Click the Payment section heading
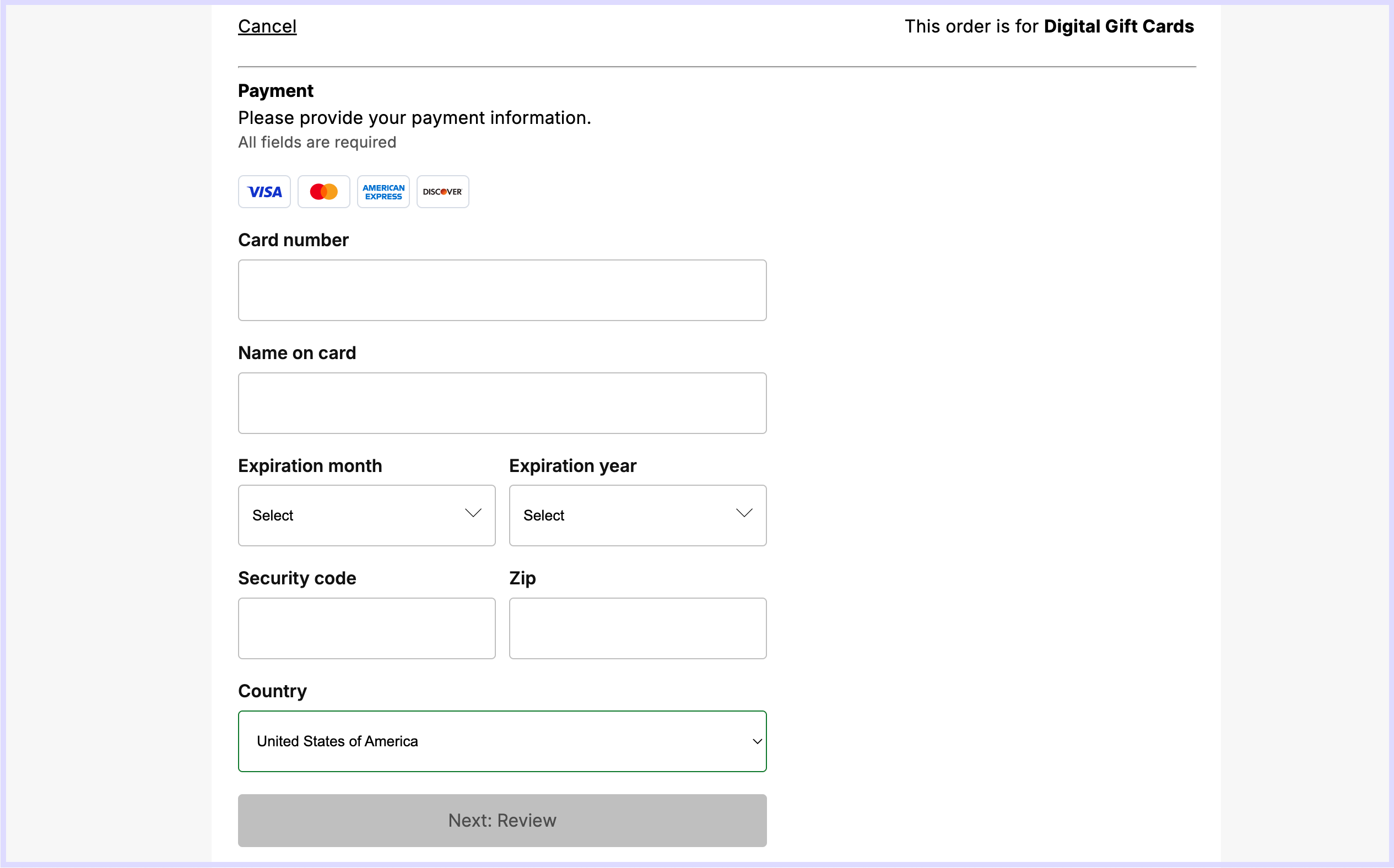Screen dimensions: 1394x868 (x=275, y=91)
